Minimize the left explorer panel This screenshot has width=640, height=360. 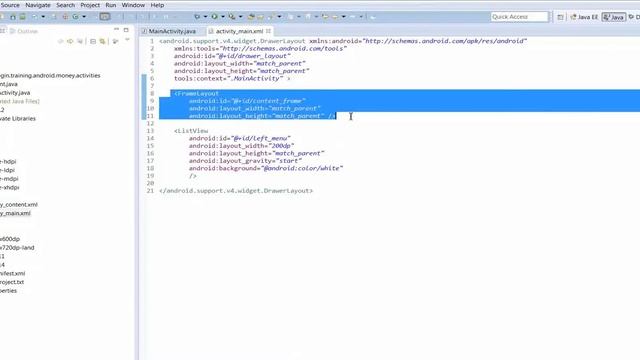coord(116,30)
